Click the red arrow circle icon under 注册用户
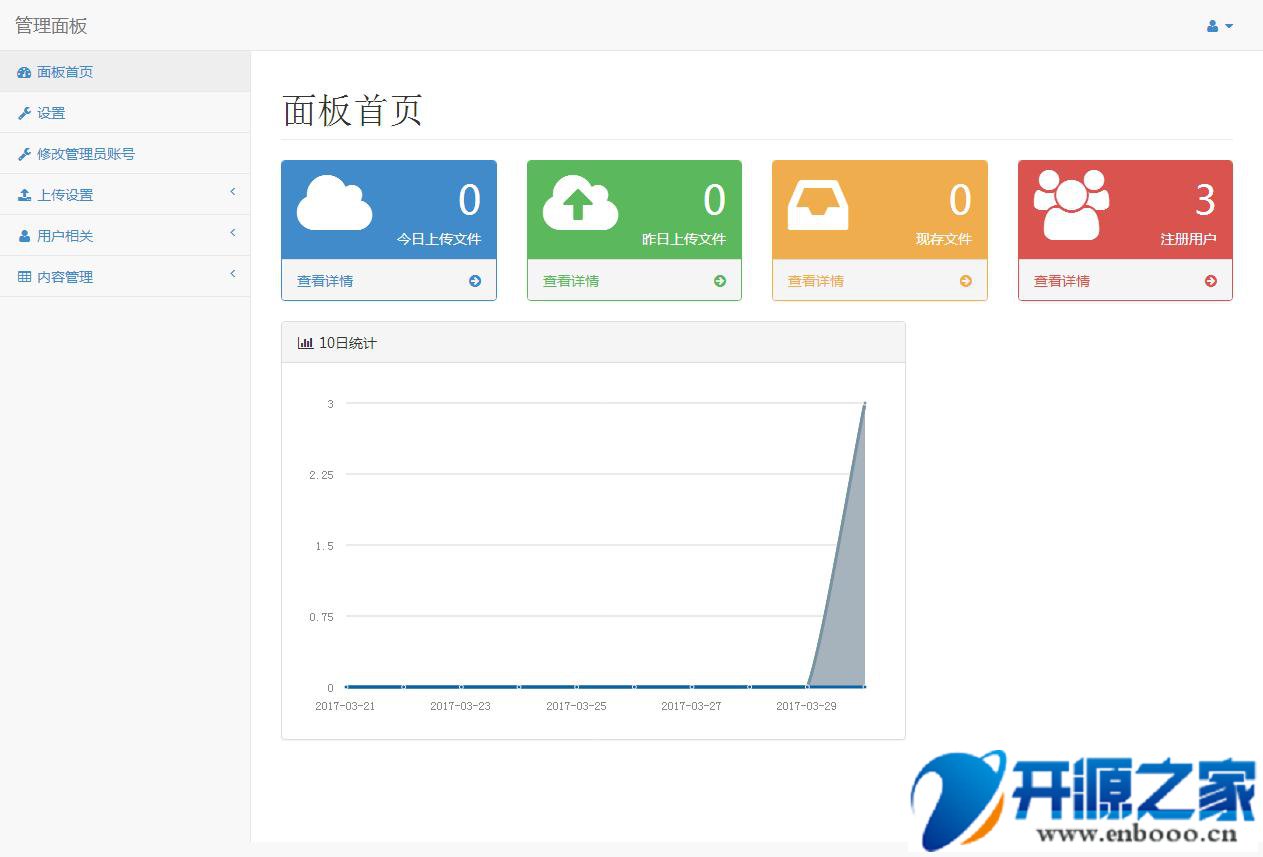The height and width of the screenshot is (857, 1263). 1211,281
